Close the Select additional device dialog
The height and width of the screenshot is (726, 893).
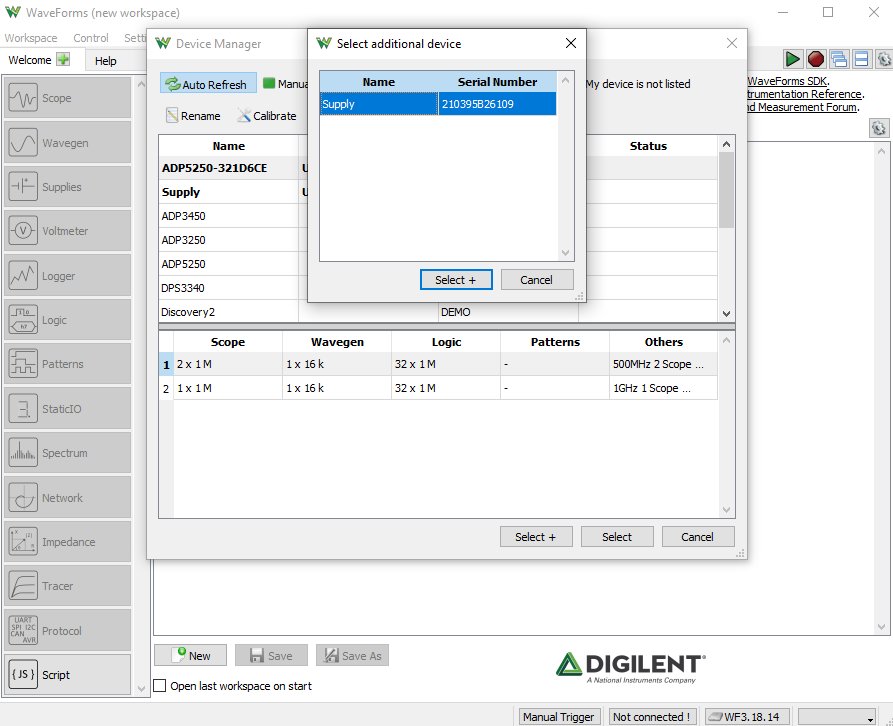(x=571, y=43)
